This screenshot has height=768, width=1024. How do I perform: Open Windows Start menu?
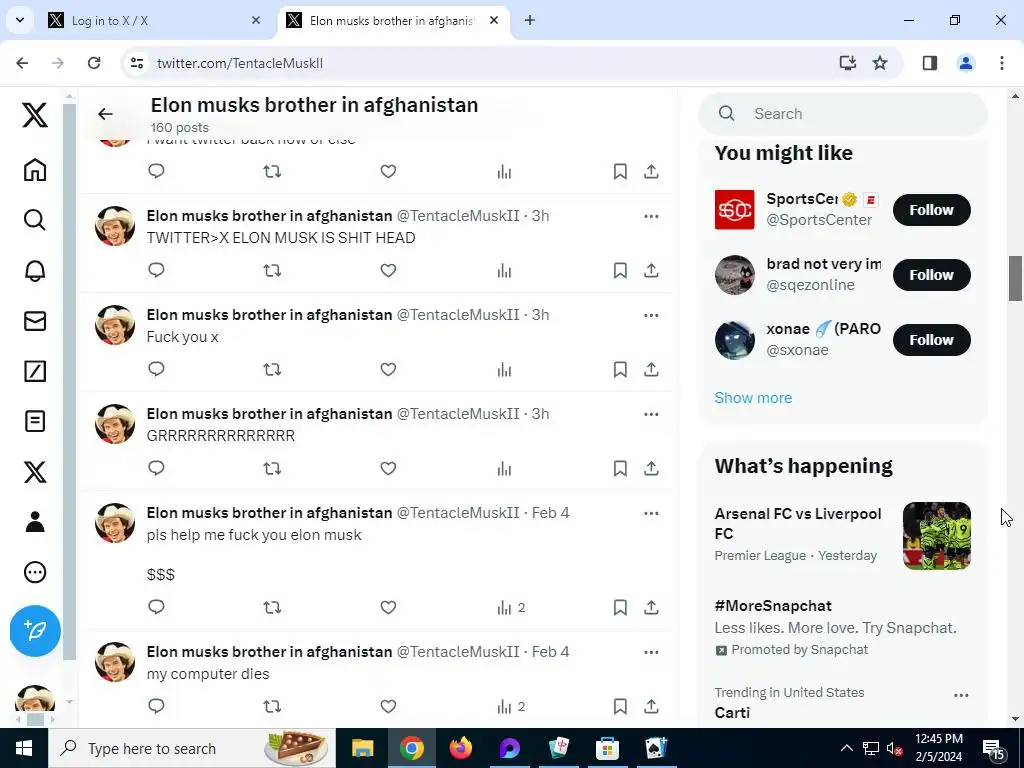(24, 748)
